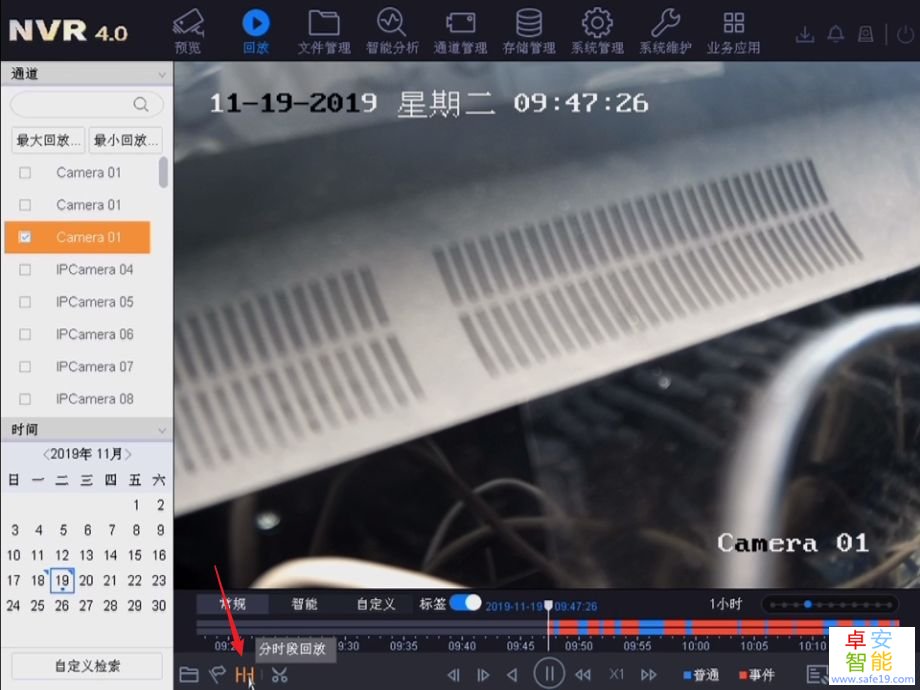Open the download center icon at top right
This screenshot has width=920, height=690.
(805, 33)
